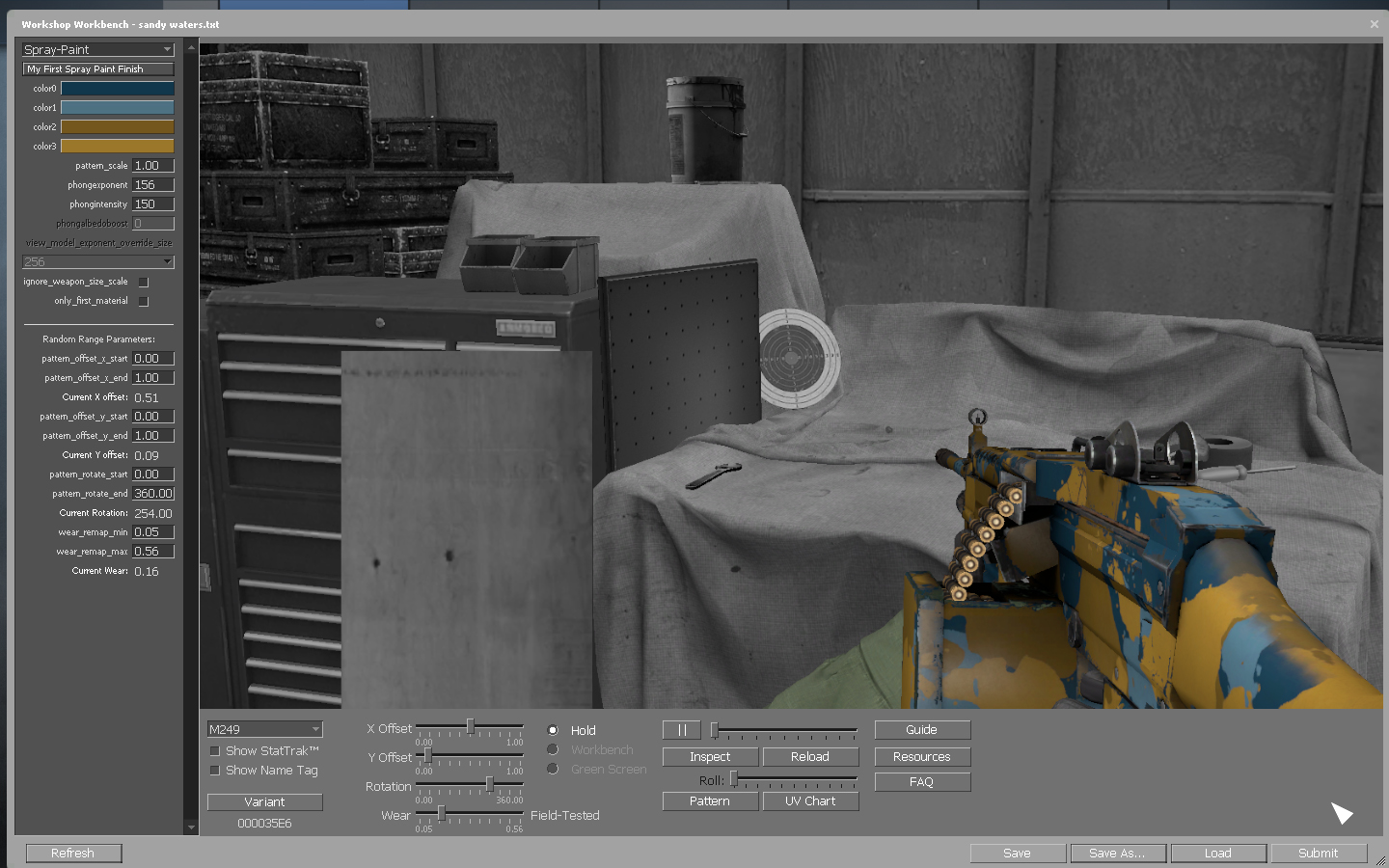This screenshot has height=868, width=1389.
Task: Toggle ignore_weapon_size_scale checkbox
Action: (144, 282)
